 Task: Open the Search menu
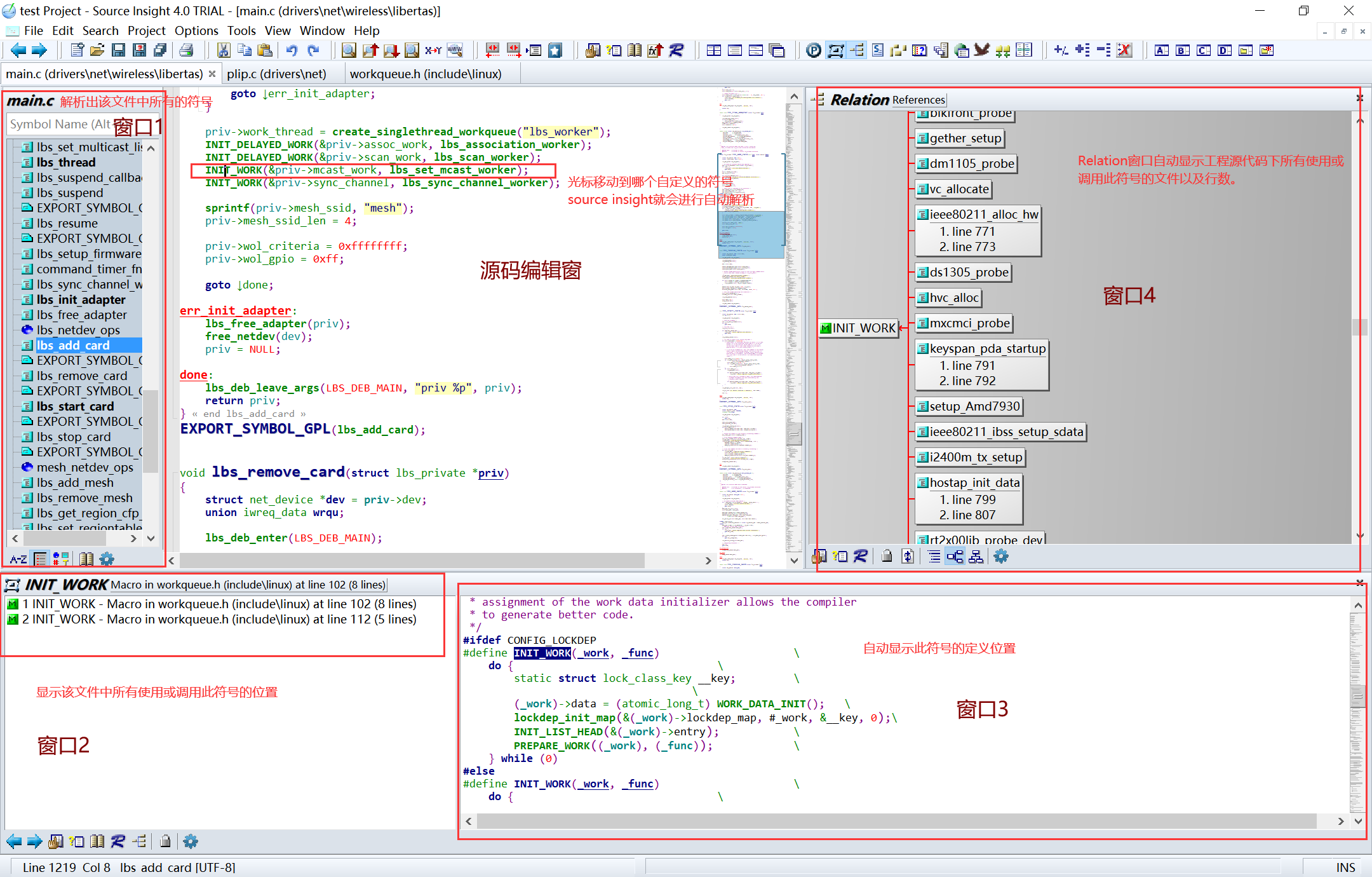tap(100, 31)
